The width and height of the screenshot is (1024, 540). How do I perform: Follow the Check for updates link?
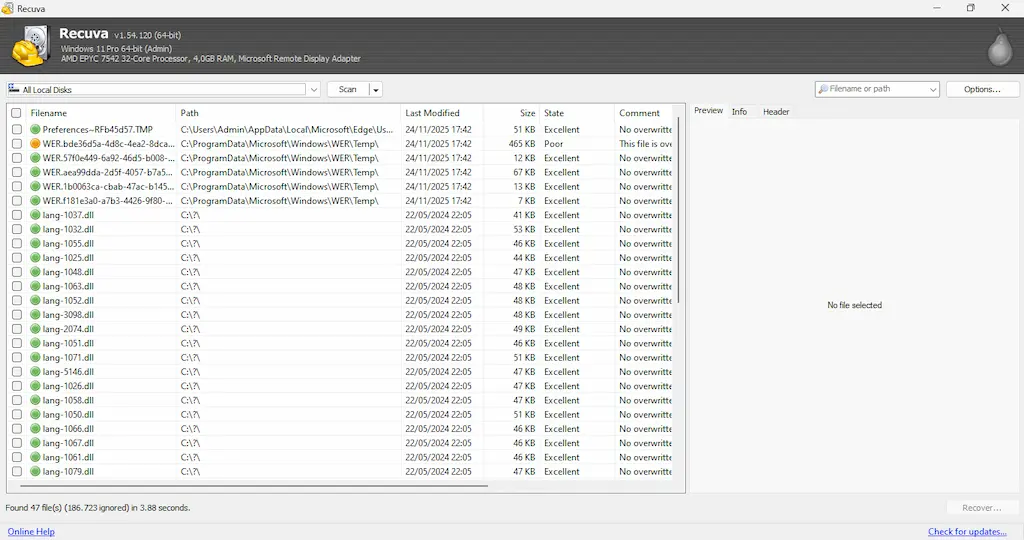[967, 532]
